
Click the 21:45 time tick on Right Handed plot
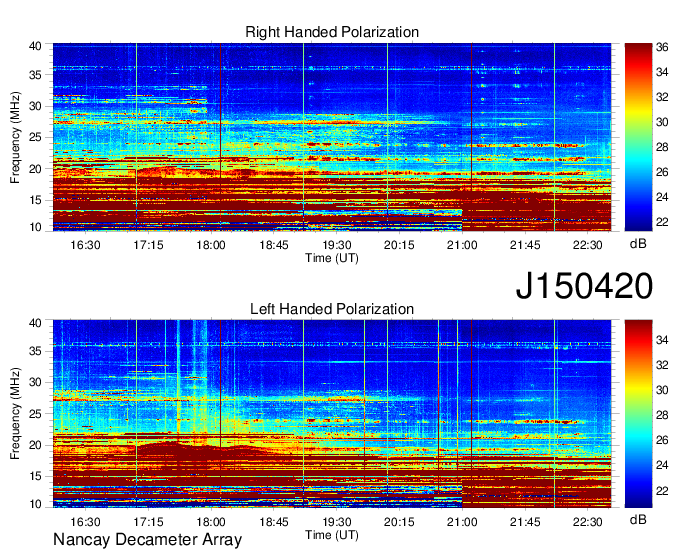525,245
